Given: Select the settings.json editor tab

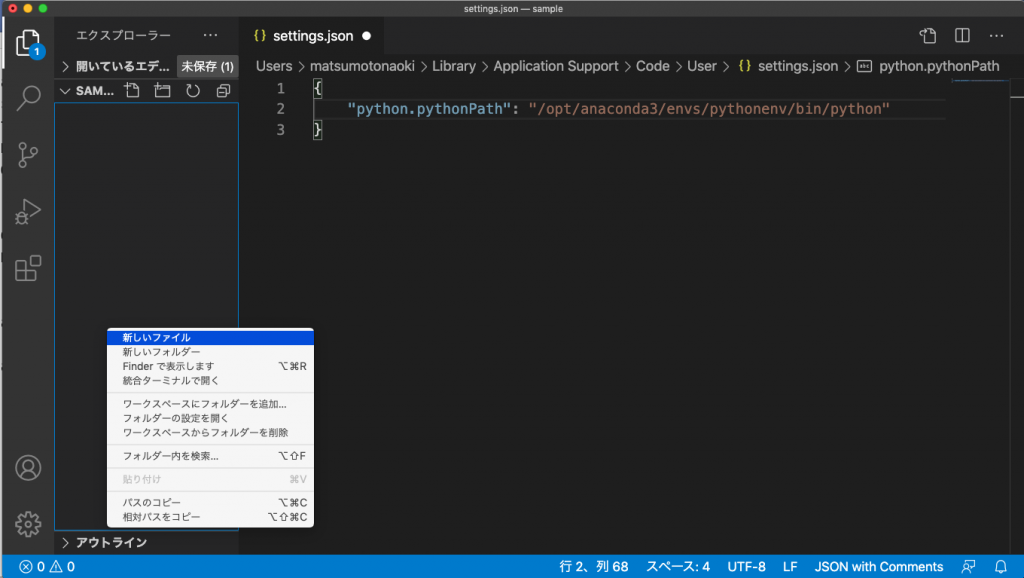Looking at the screenshot, I should [x=312, y=36].
